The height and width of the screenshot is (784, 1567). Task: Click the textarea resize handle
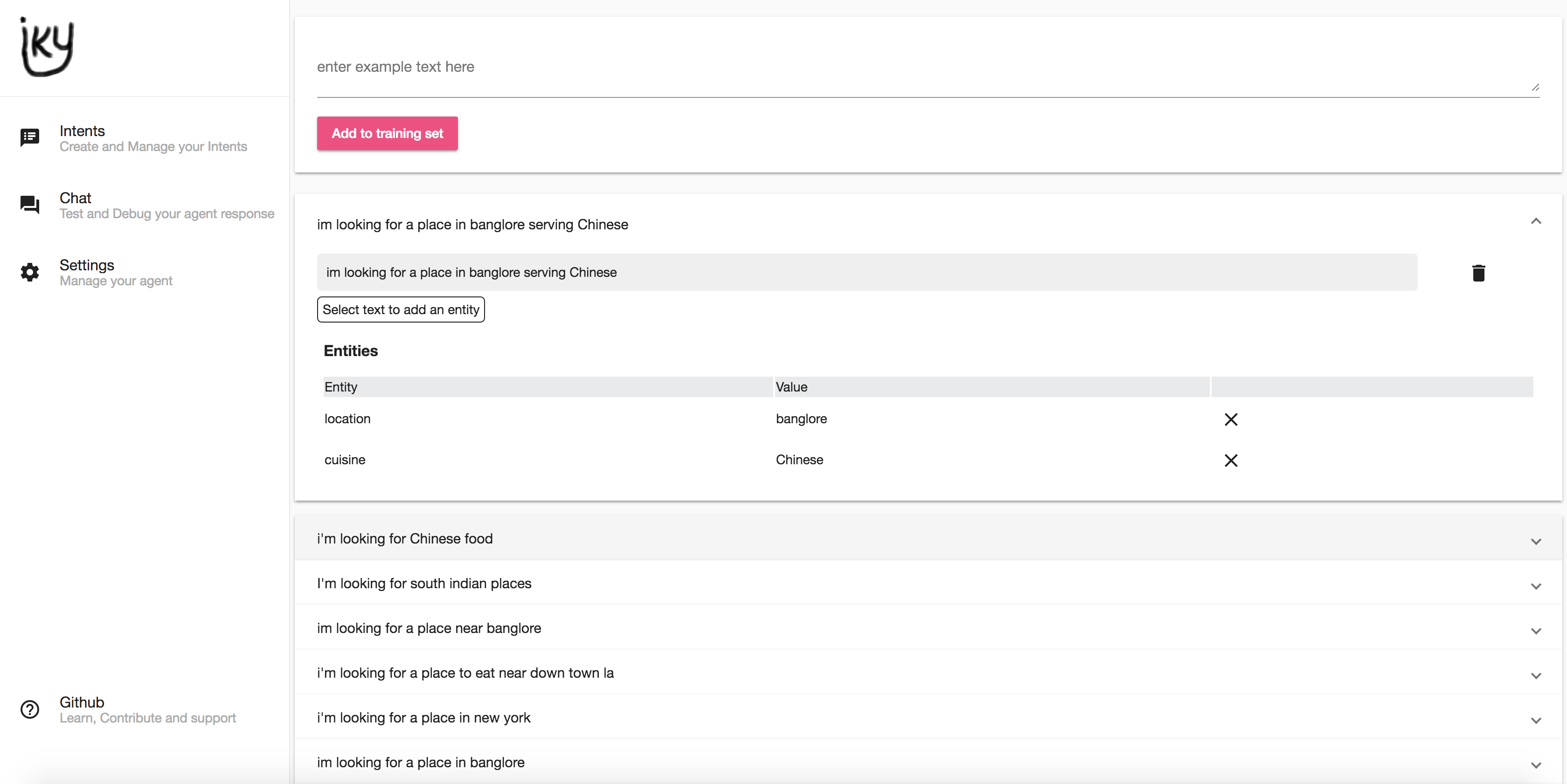point(1535,88)
